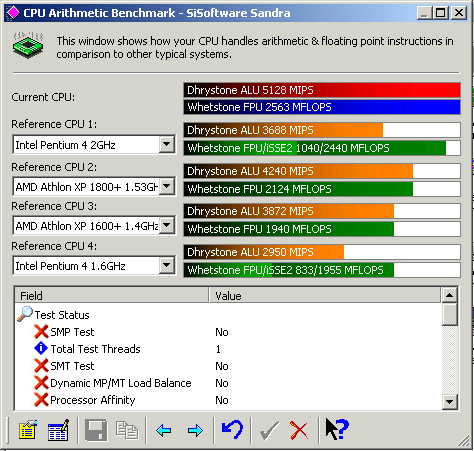Open Reference CPU 1 dropdown arrow
This screenshot has height=451, width=474.
pos(166,145)
